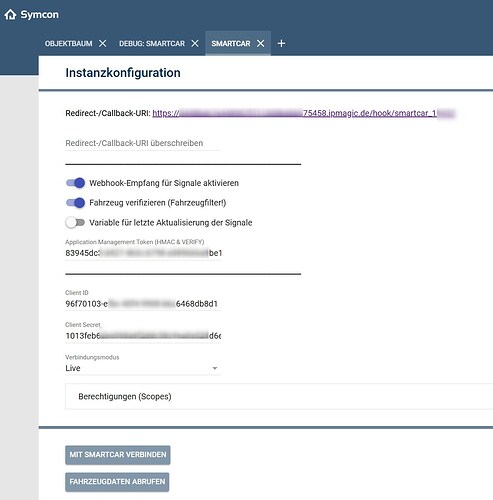This screenshot has width=493, height=500.
Task: Click the Application Management Token field
Action: tap(143, 253)
